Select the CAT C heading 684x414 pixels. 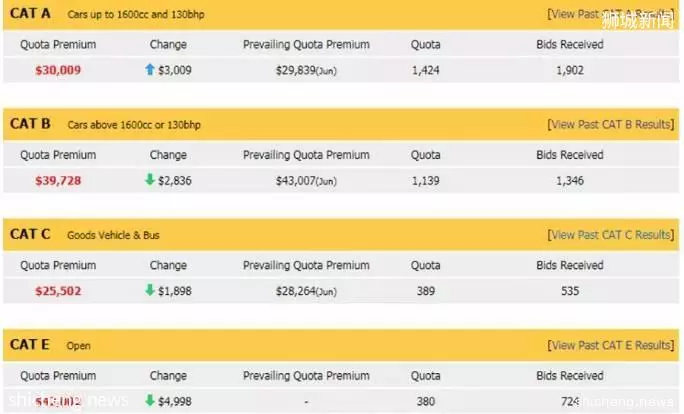30,234
